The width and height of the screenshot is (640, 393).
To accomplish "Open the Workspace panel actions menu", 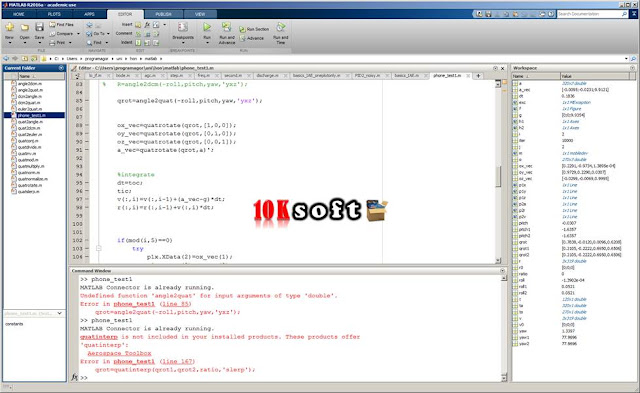I will pyautogui.click(x=633, y=68).
